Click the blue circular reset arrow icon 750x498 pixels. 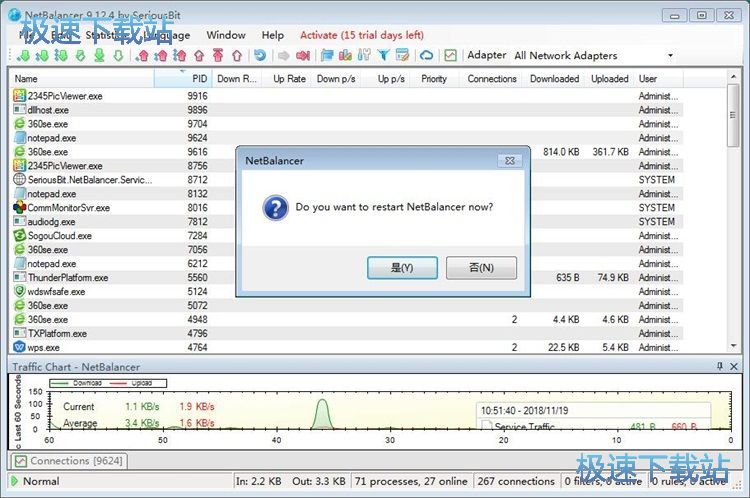pyautogui.click(x=260, y=55)
